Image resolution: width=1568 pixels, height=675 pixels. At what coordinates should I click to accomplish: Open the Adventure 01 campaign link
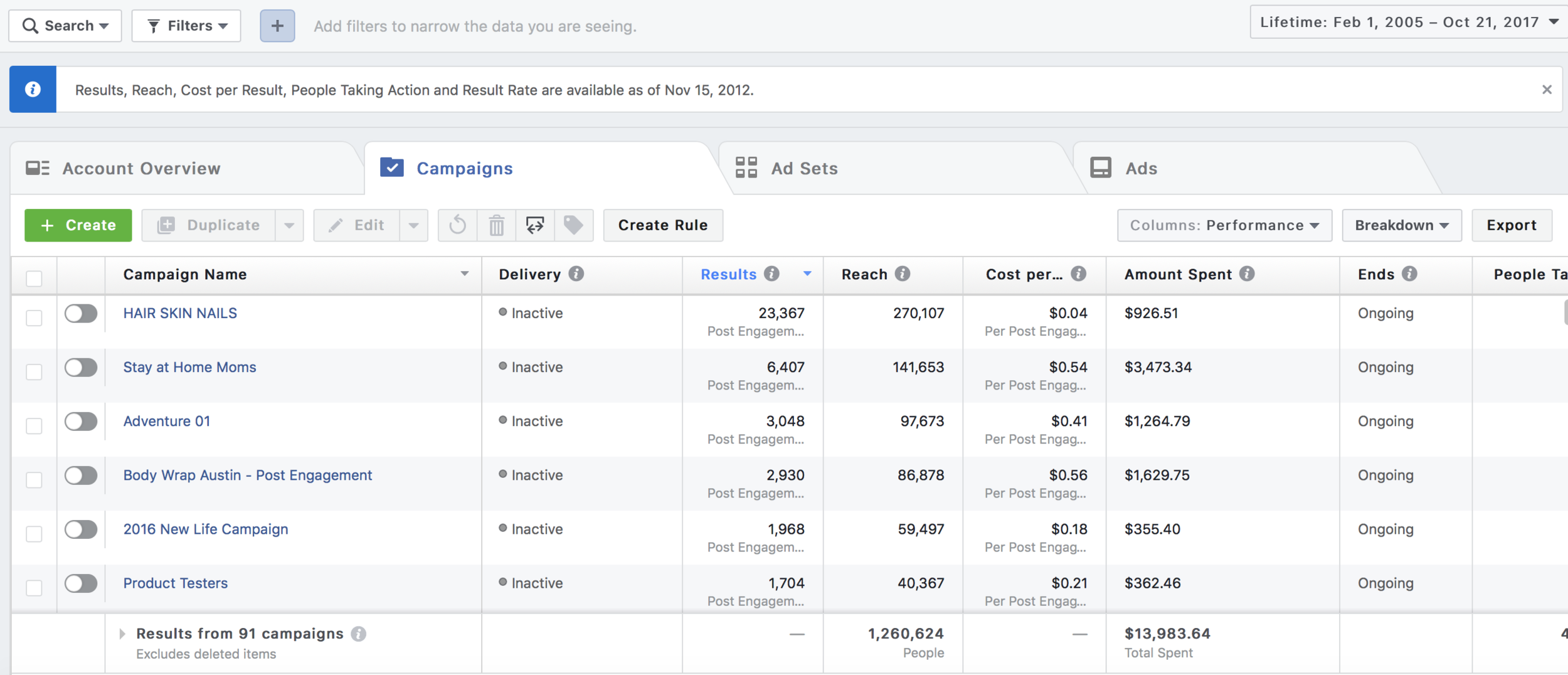pyautogui.click(x=166, y=421)
